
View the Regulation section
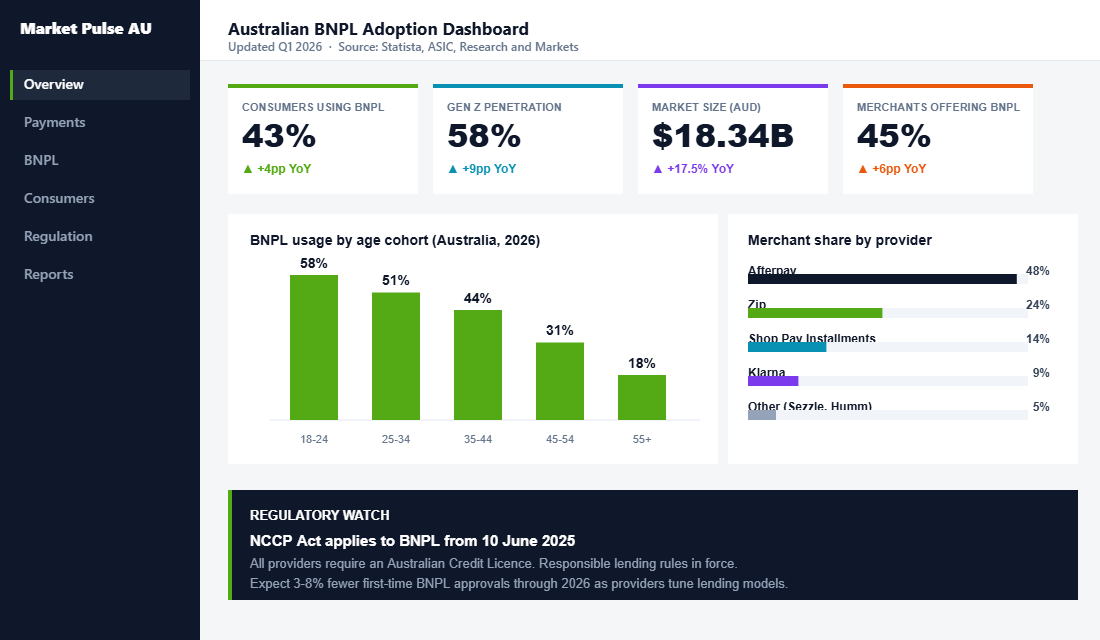click(58, 236)
